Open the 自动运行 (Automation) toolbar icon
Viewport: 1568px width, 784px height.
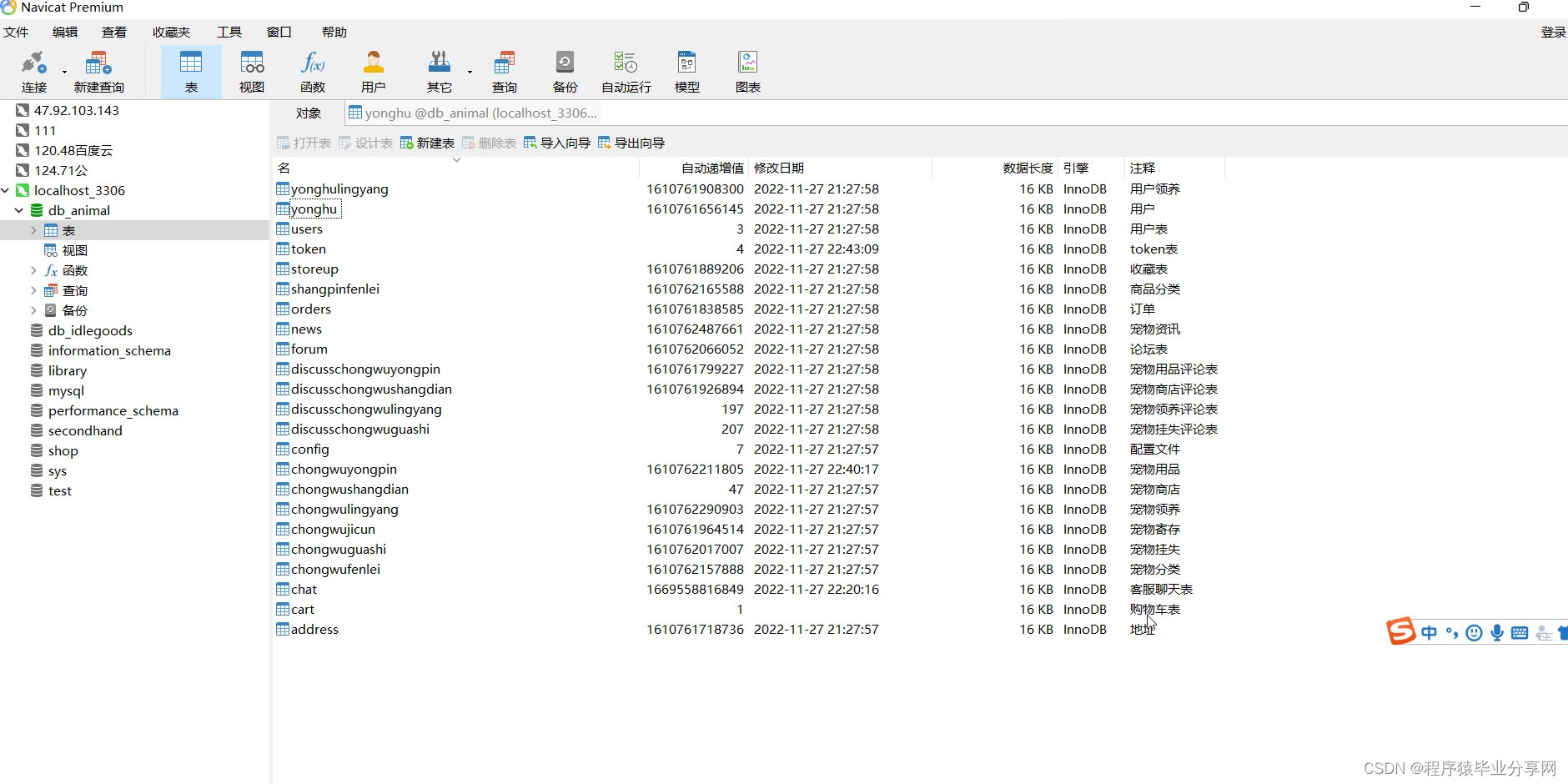626,72
